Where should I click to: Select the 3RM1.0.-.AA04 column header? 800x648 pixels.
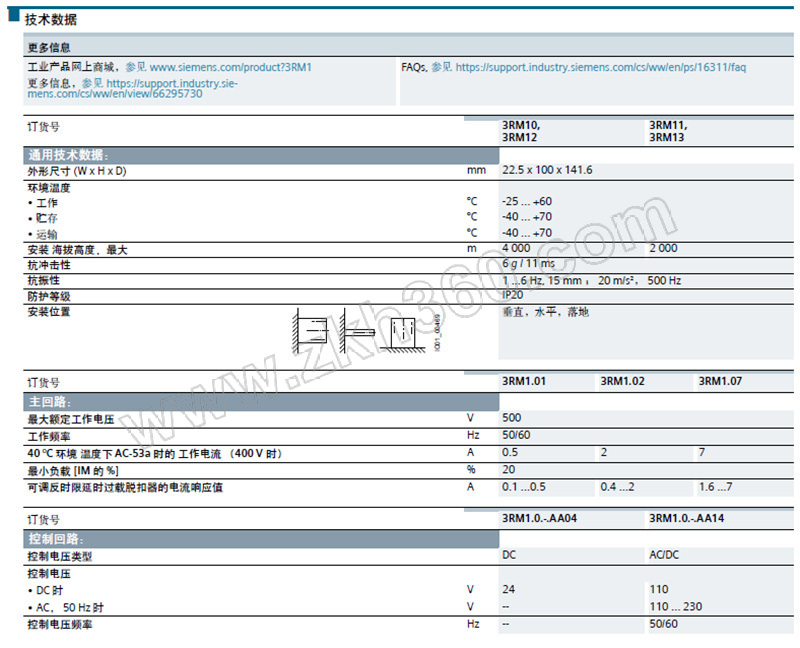tap(539, 518)
